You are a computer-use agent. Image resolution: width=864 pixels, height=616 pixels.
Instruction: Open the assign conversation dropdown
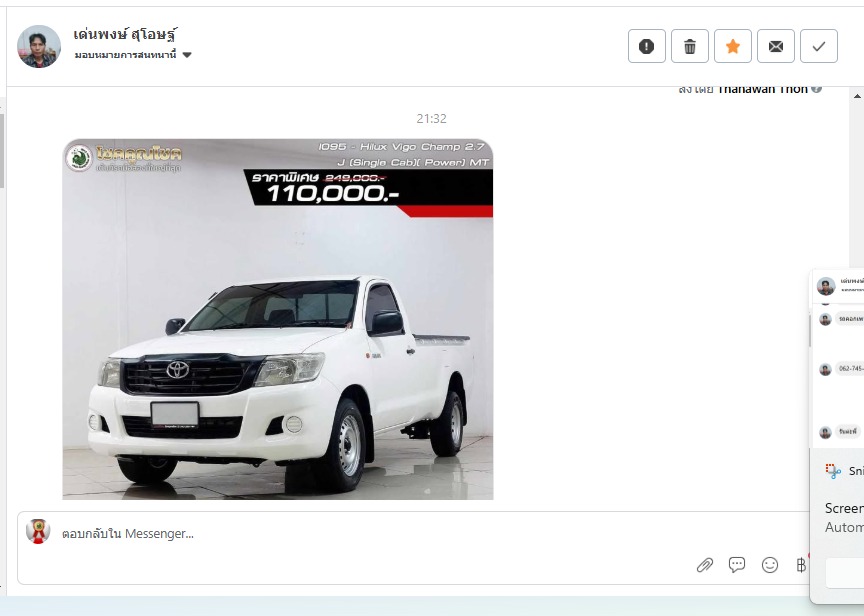click(x=133, y=55)
